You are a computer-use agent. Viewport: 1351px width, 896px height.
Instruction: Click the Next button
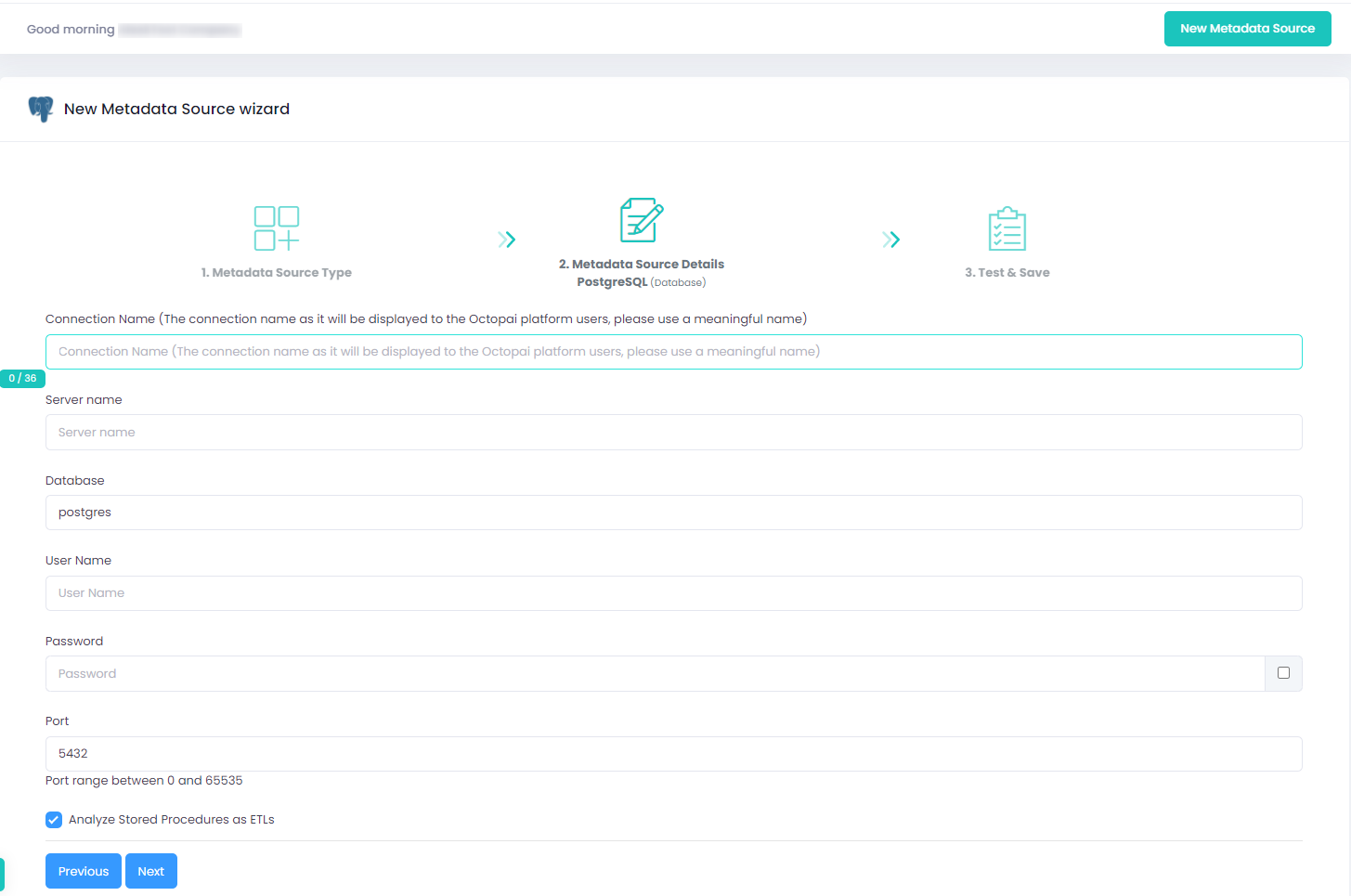coord(151,871)
